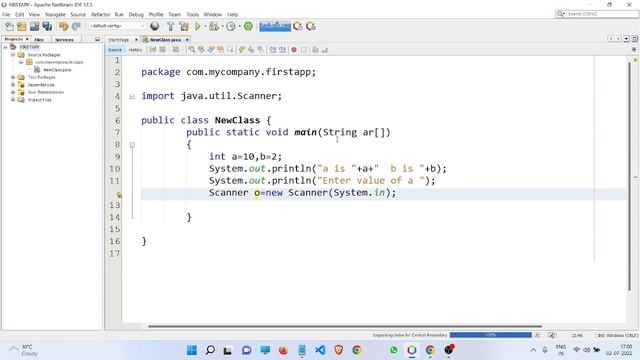Click the New File toolbar icon
This screenshot has height=360, width=640.
click(9, 27)
